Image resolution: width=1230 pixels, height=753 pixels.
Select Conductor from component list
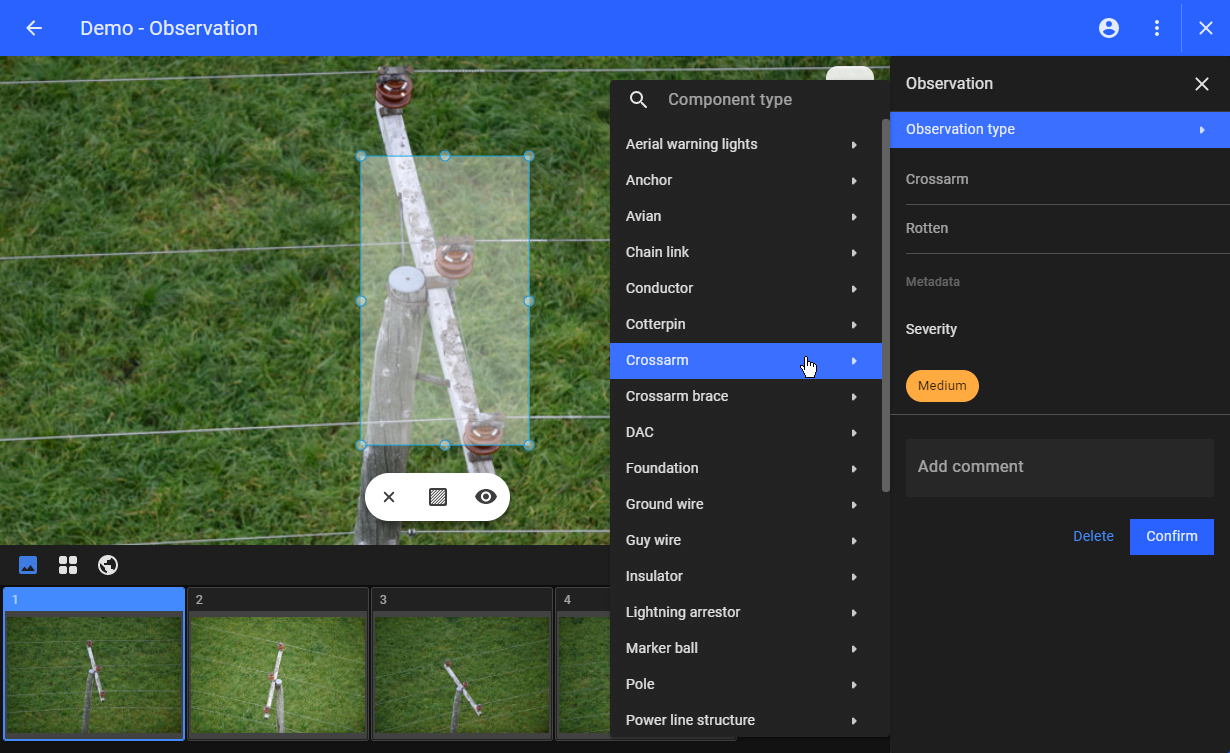click(x=660, y=288)
